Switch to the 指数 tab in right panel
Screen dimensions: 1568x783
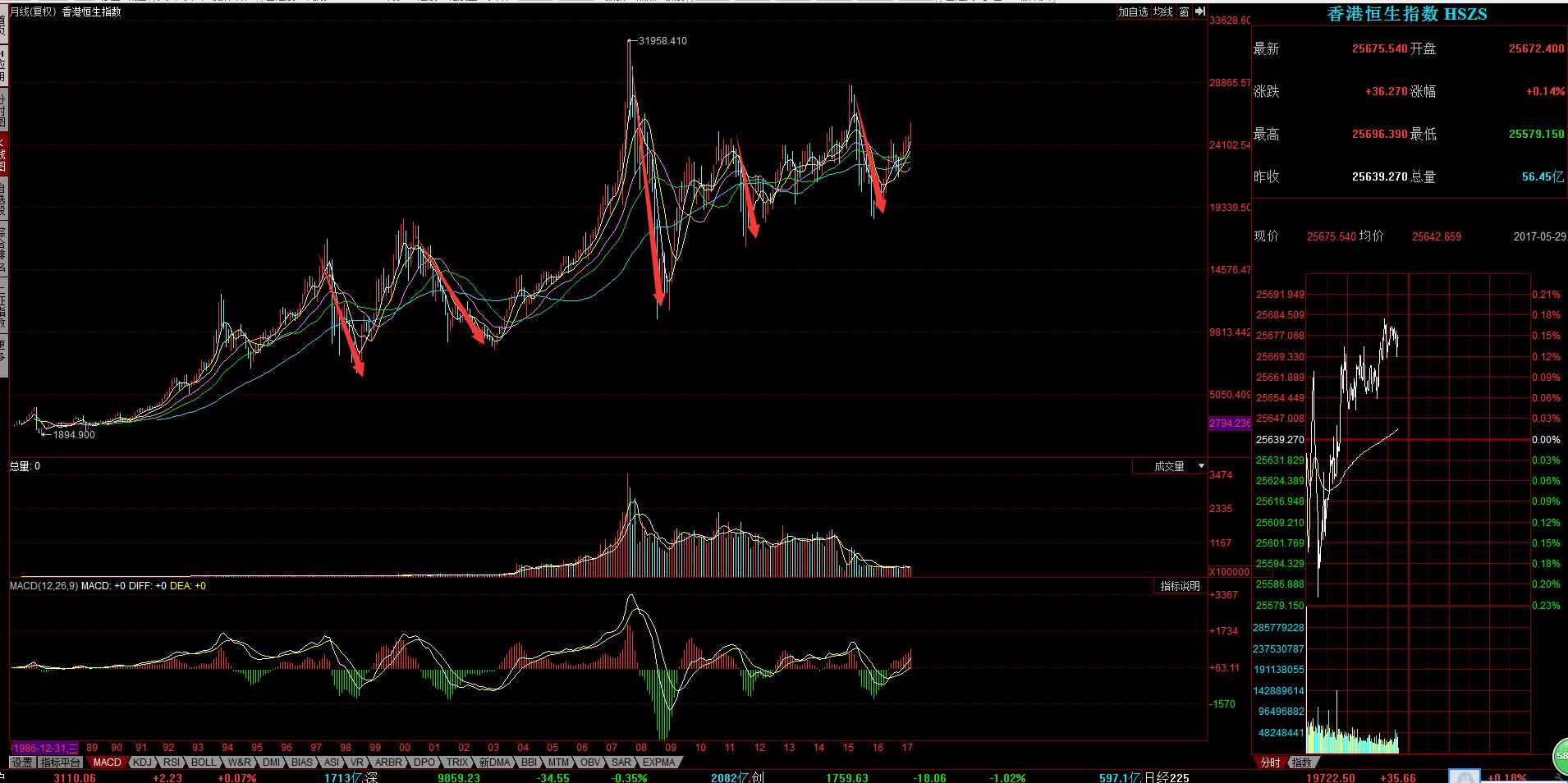tap(1302, 762)
